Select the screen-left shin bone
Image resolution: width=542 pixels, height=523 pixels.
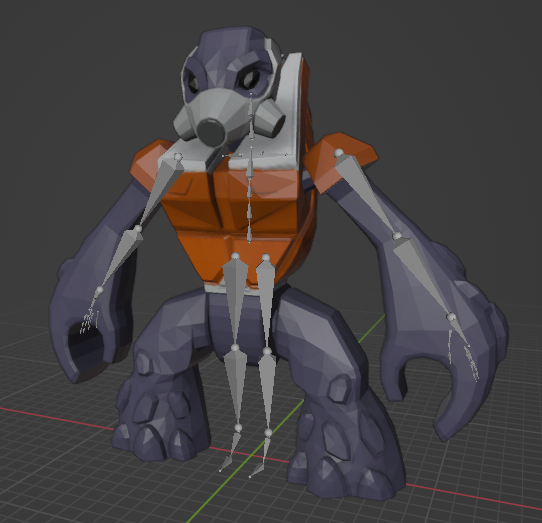(236, 386)
